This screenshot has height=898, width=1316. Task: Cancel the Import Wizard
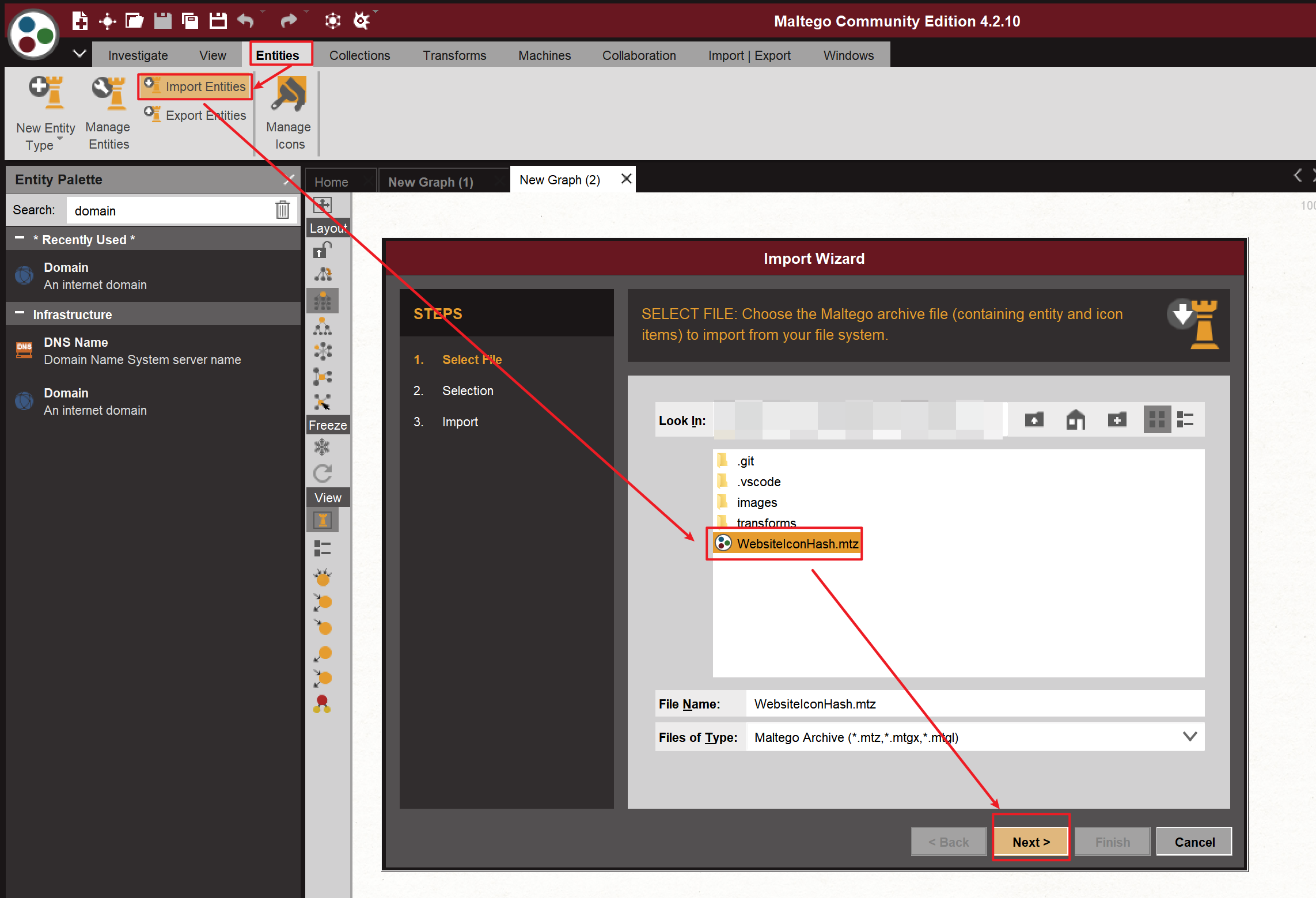[x=1194, y=842]
